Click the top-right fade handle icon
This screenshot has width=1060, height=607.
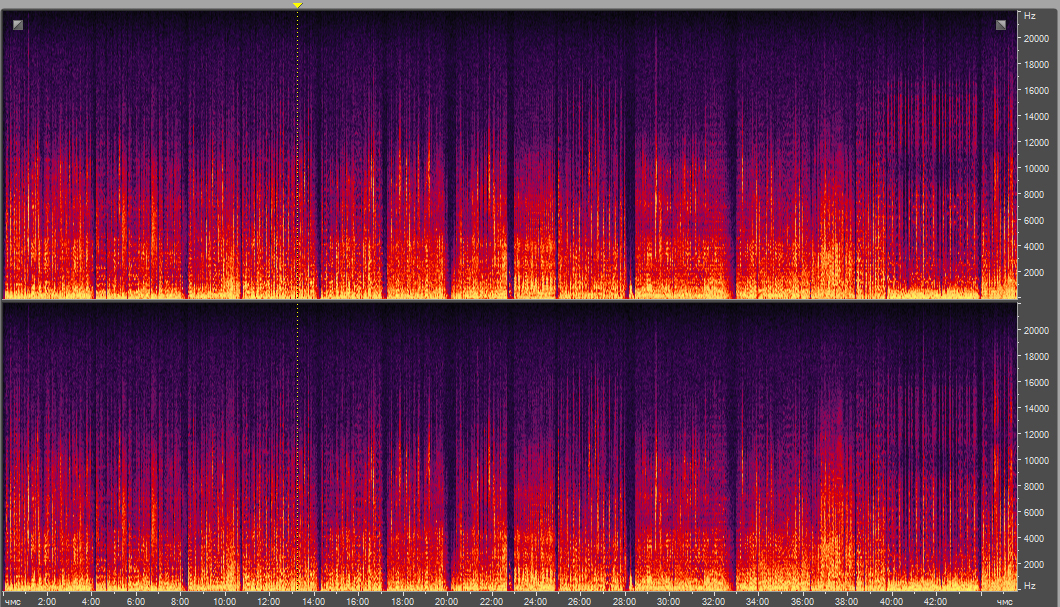pos(1001,24)
